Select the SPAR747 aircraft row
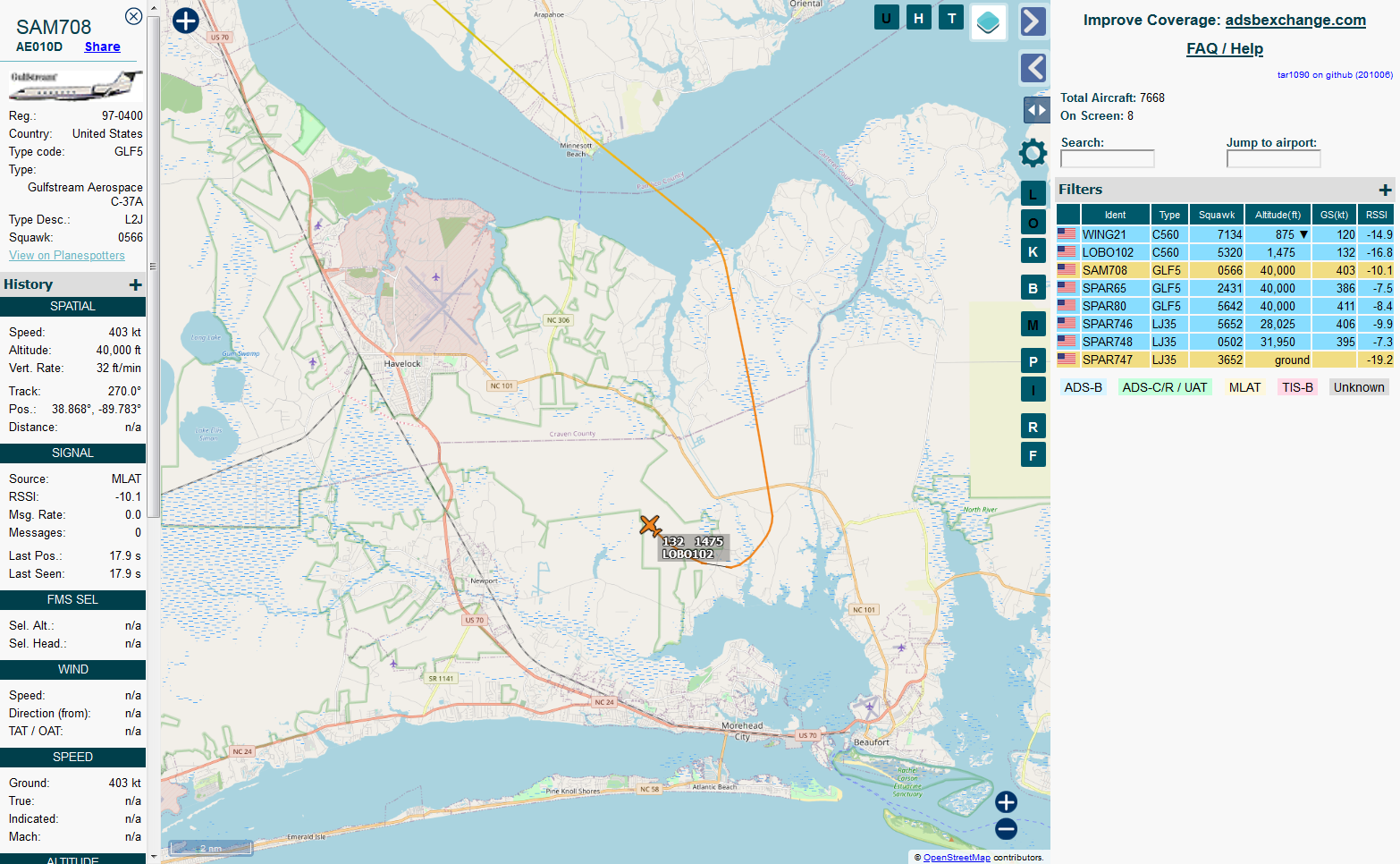1400x864 pixels. pyautogui.click(x=1225, y=360)
